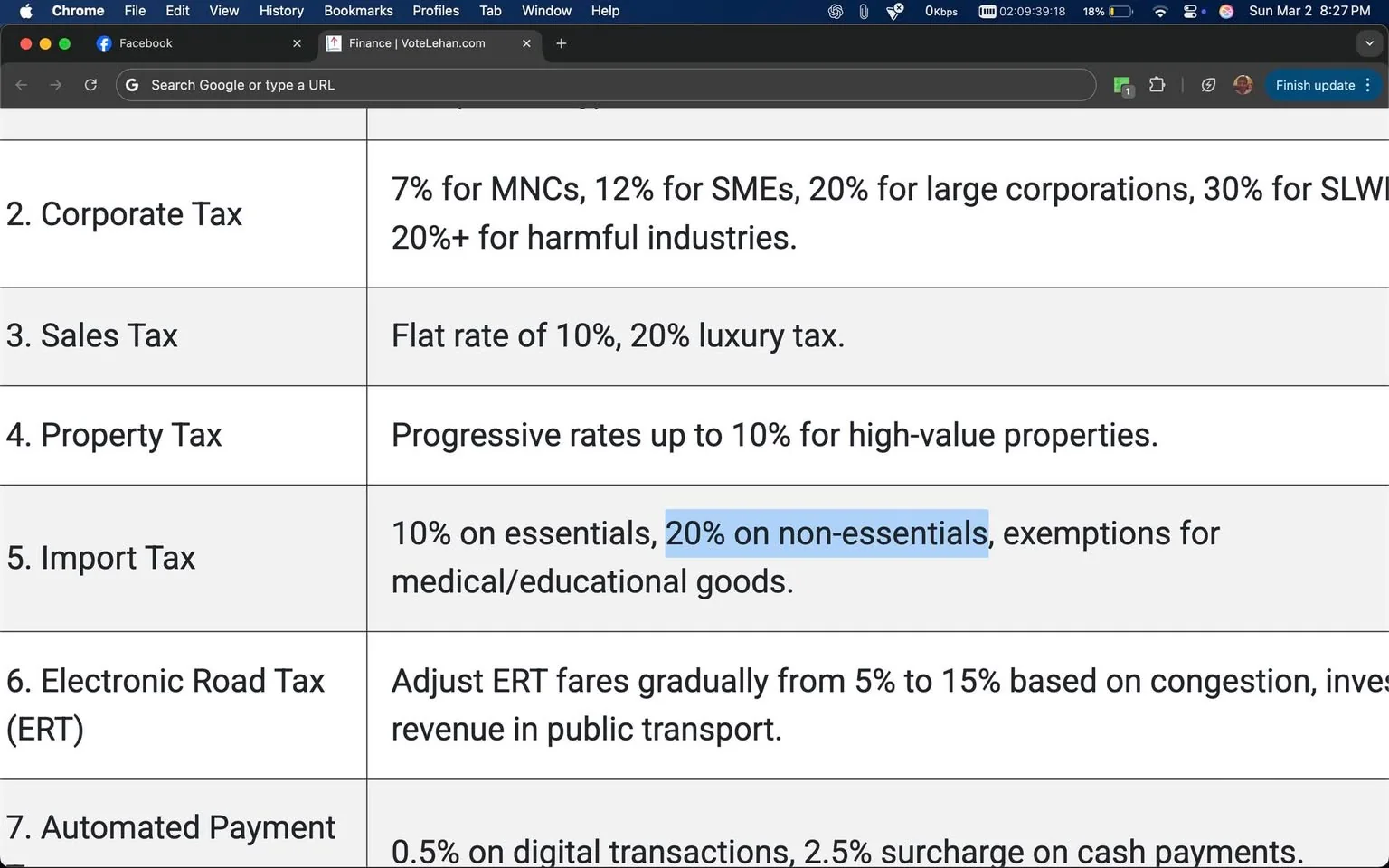1389x868 pixels.
Task: Click the performance/memory saver icon
Action: pyautogui.click(x=1208, y=85)
